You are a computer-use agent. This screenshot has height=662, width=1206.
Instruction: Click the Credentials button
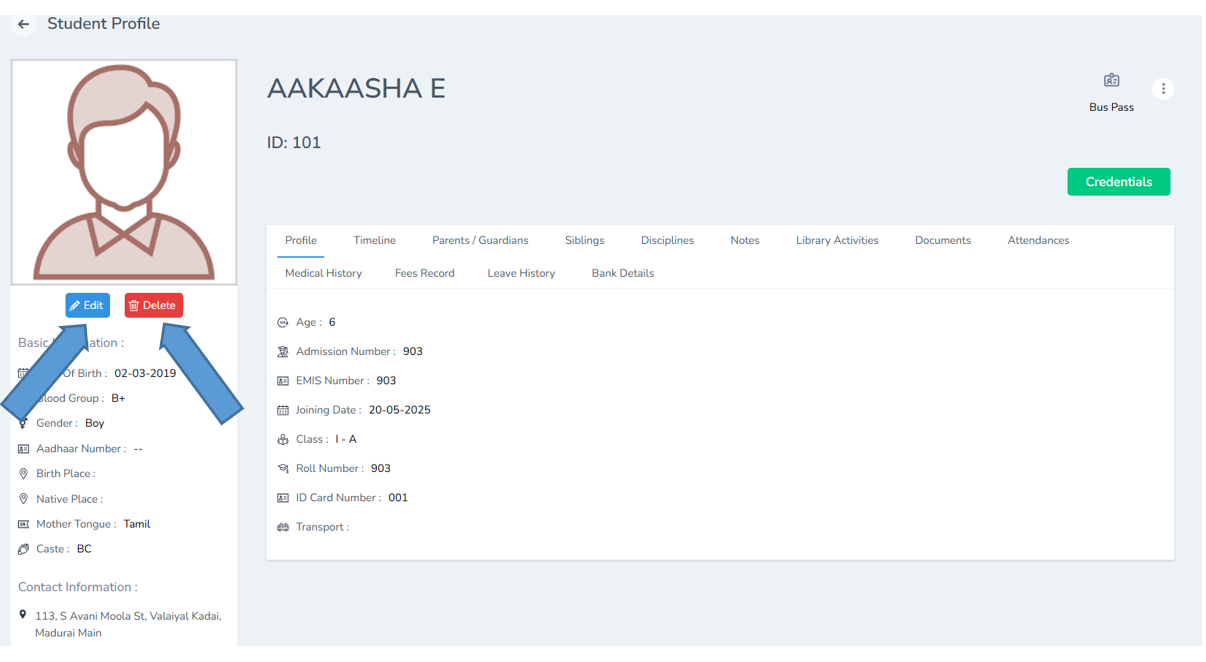1118,181
